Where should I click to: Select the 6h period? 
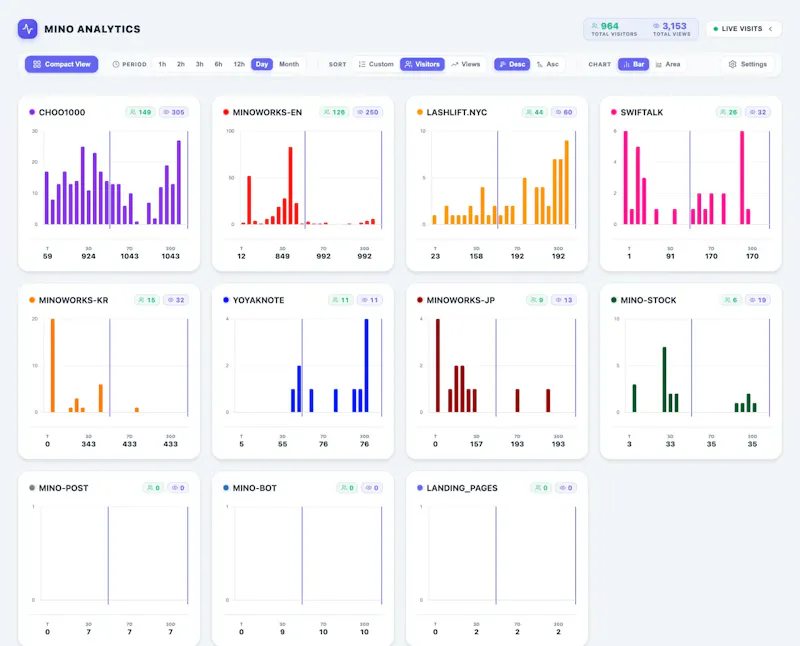(218, 64)
